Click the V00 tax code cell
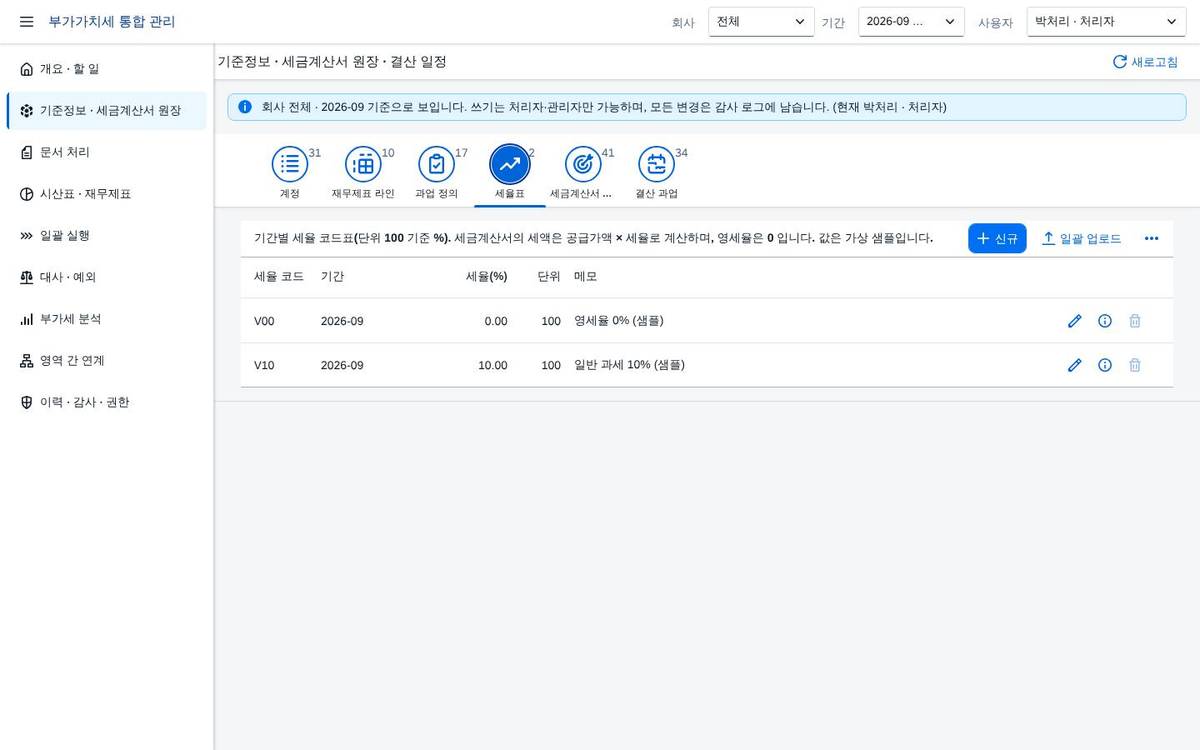Viewport: 1200px width, 750px height. pyautogui.click(x=264, y=321)
